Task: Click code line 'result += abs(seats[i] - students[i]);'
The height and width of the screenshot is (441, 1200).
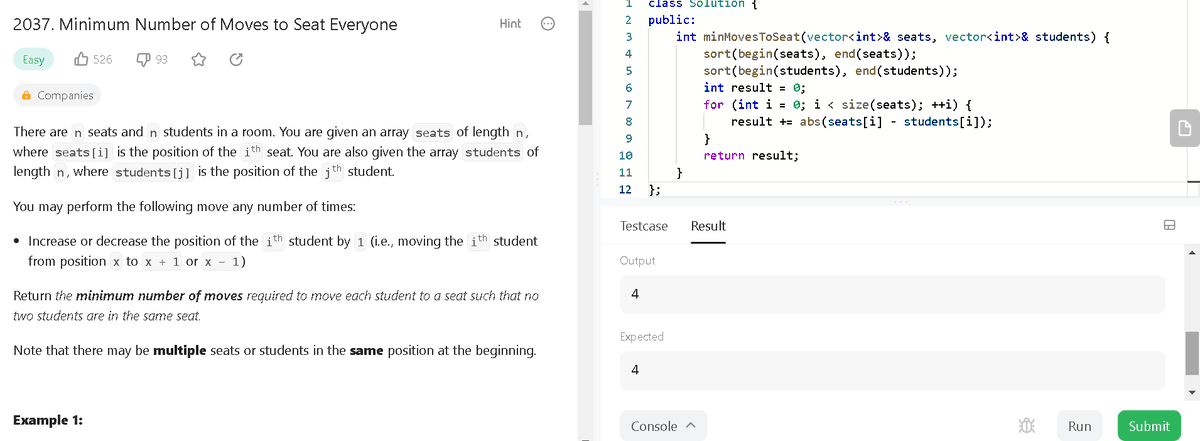Action: (x=861, y=122)
